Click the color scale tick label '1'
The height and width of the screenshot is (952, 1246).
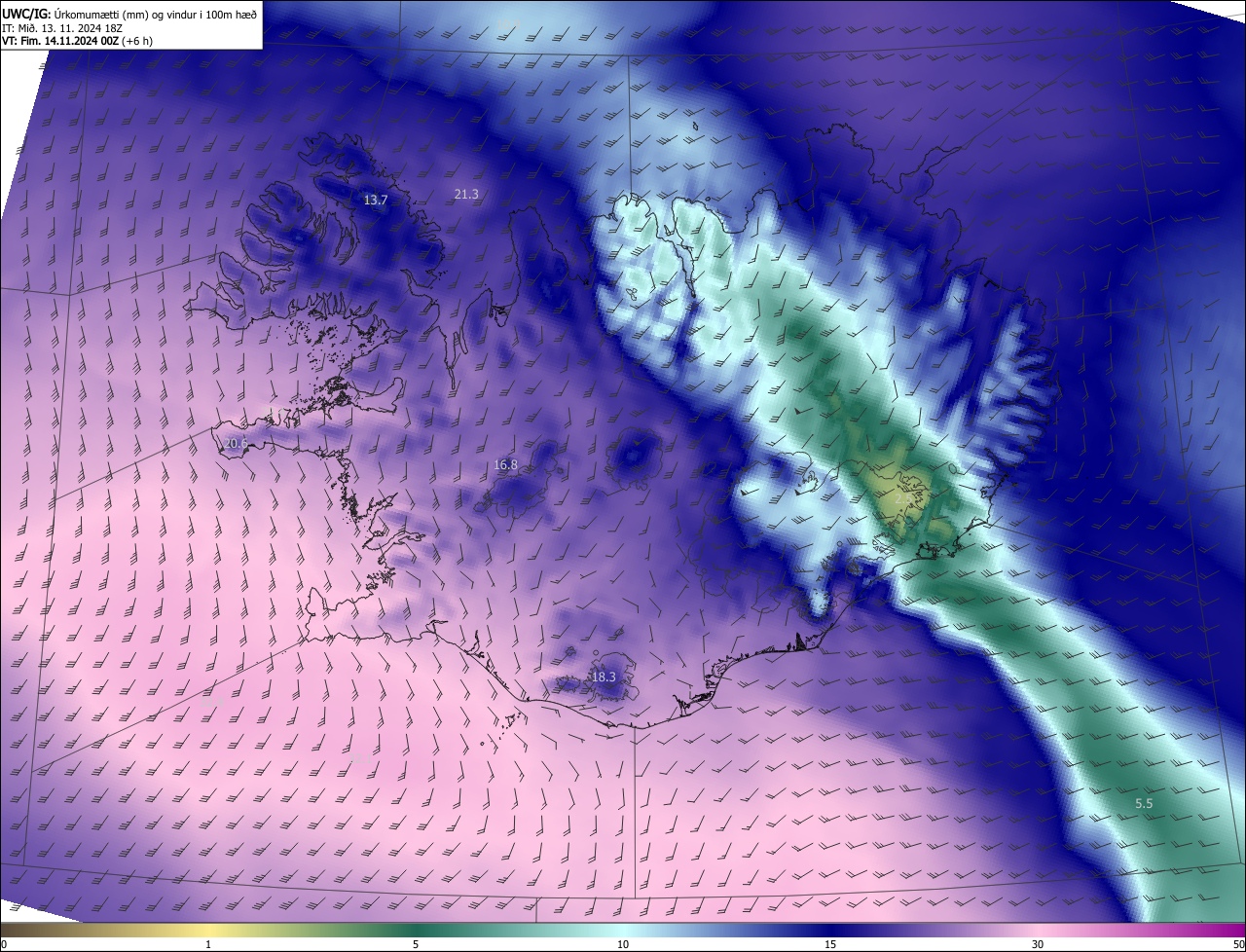[208, 944]
